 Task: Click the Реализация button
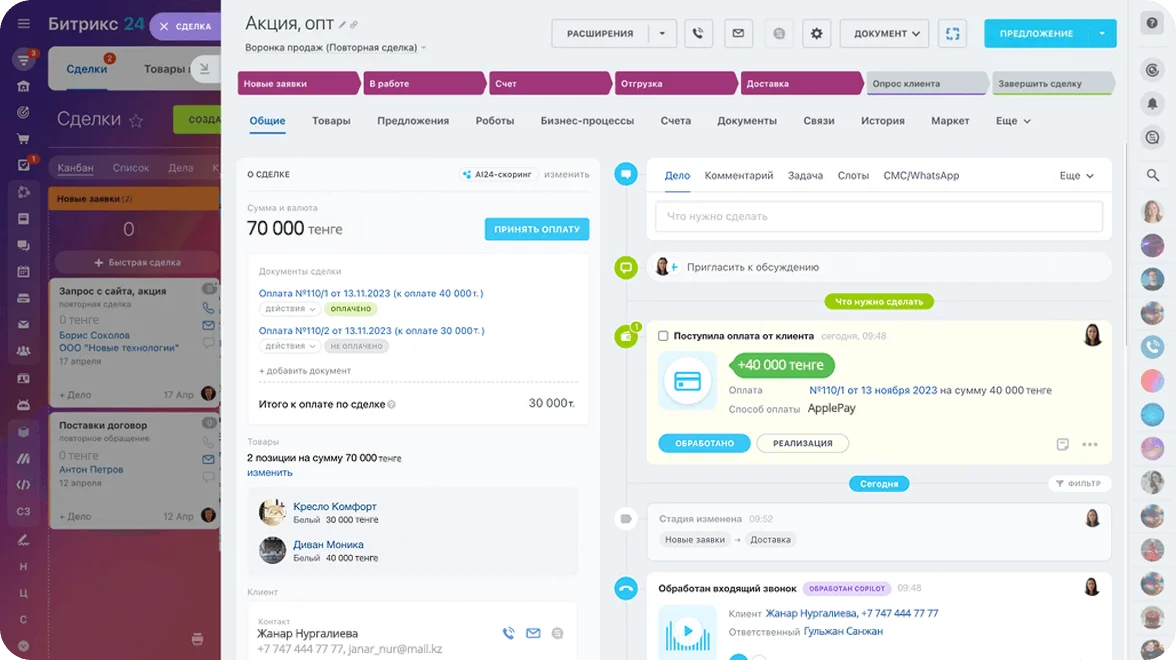(x=802, y=443)
